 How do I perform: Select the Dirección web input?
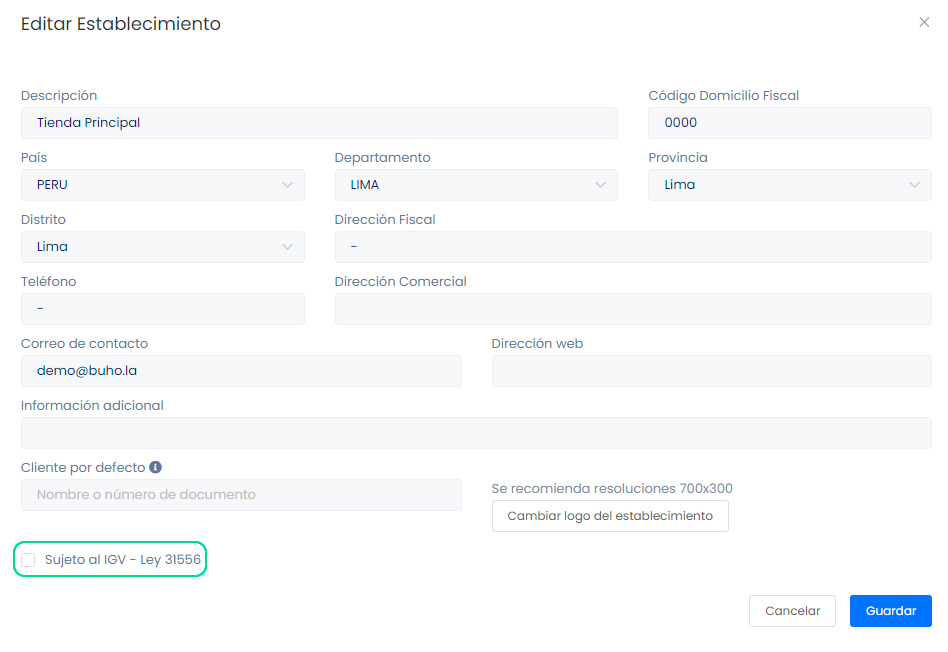pyautogui.click(x=711, y=371)
